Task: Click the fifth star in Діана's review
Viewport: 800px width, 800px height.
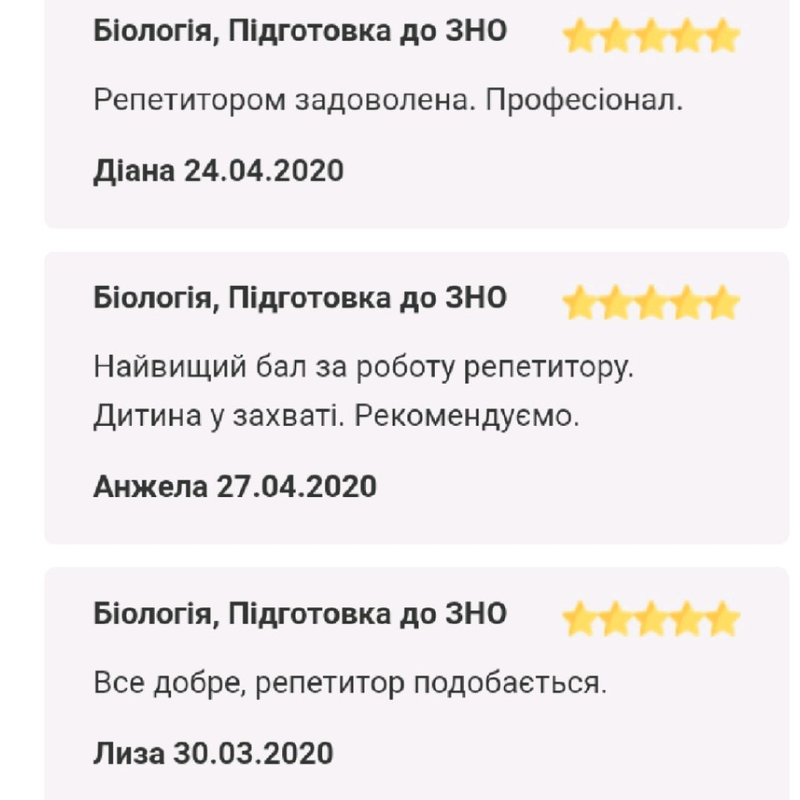Action: click(723, 38)
